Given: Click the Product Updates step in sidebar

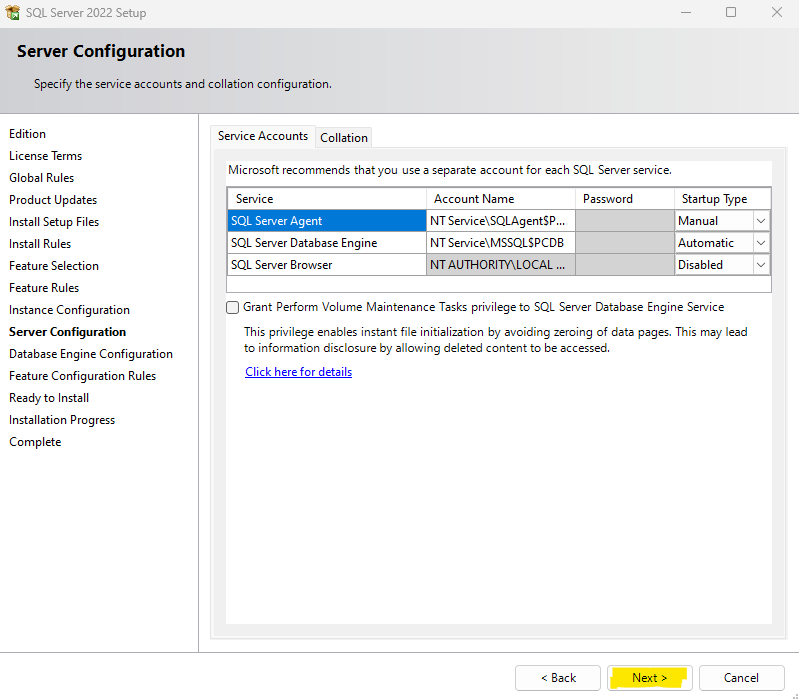Looking at the screenshot, I should [53, 200].
